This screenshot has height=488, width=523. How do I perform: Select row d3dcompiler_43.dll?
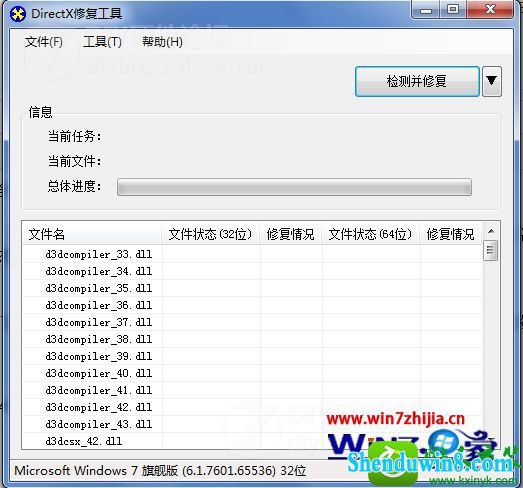(x=252, y=424)
